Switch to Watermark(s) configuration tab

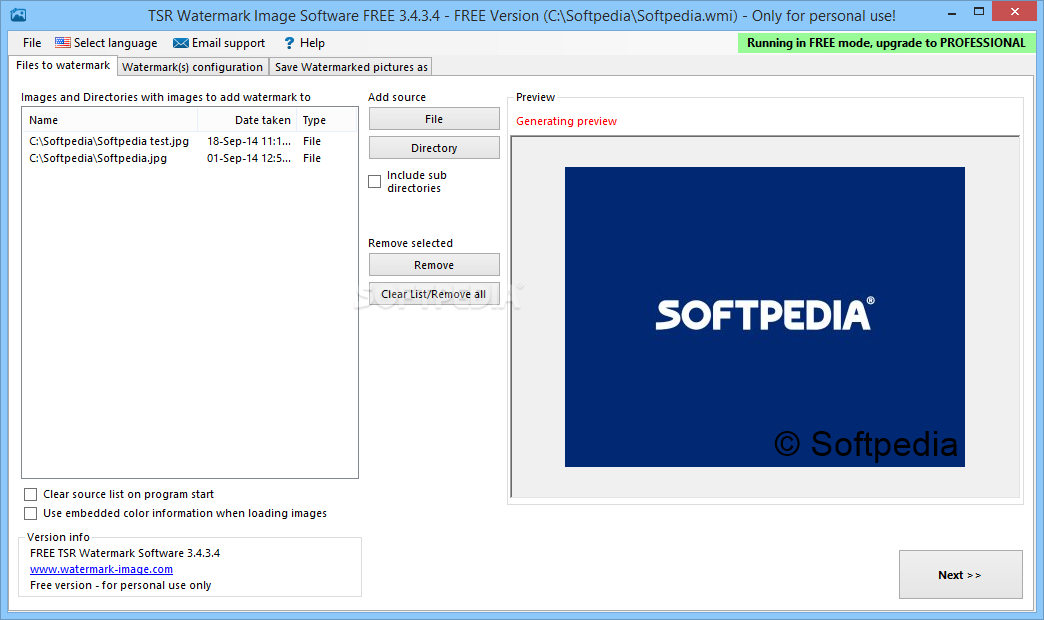coord(192,67)
